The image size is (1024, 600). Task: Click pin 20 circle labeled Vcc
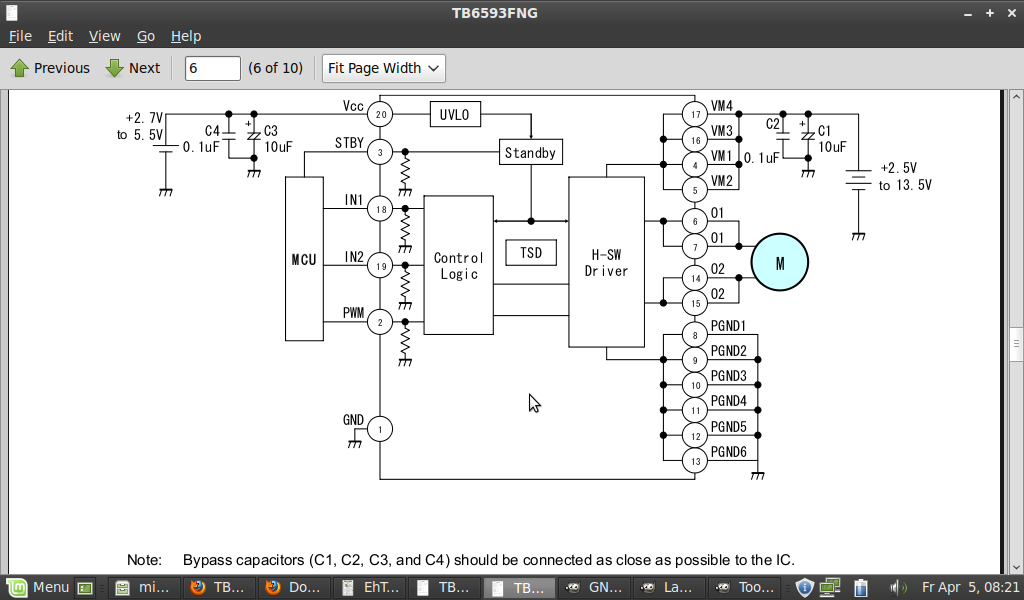(x=380, y=114)
